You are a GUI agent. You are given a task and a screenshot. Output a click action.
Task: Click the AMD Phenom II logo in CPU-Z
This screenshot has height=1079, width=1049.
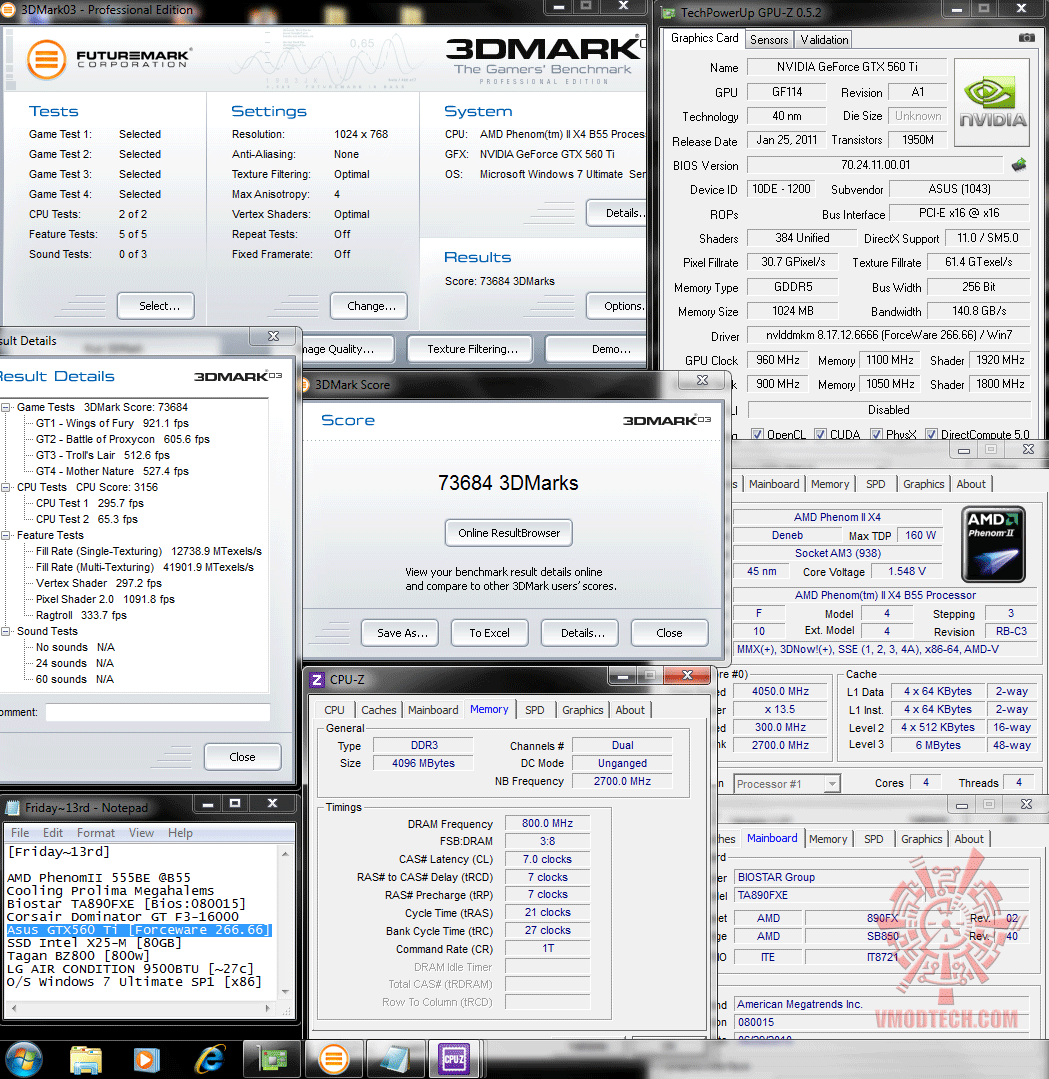pyautogui.click(x=993, y=544)
